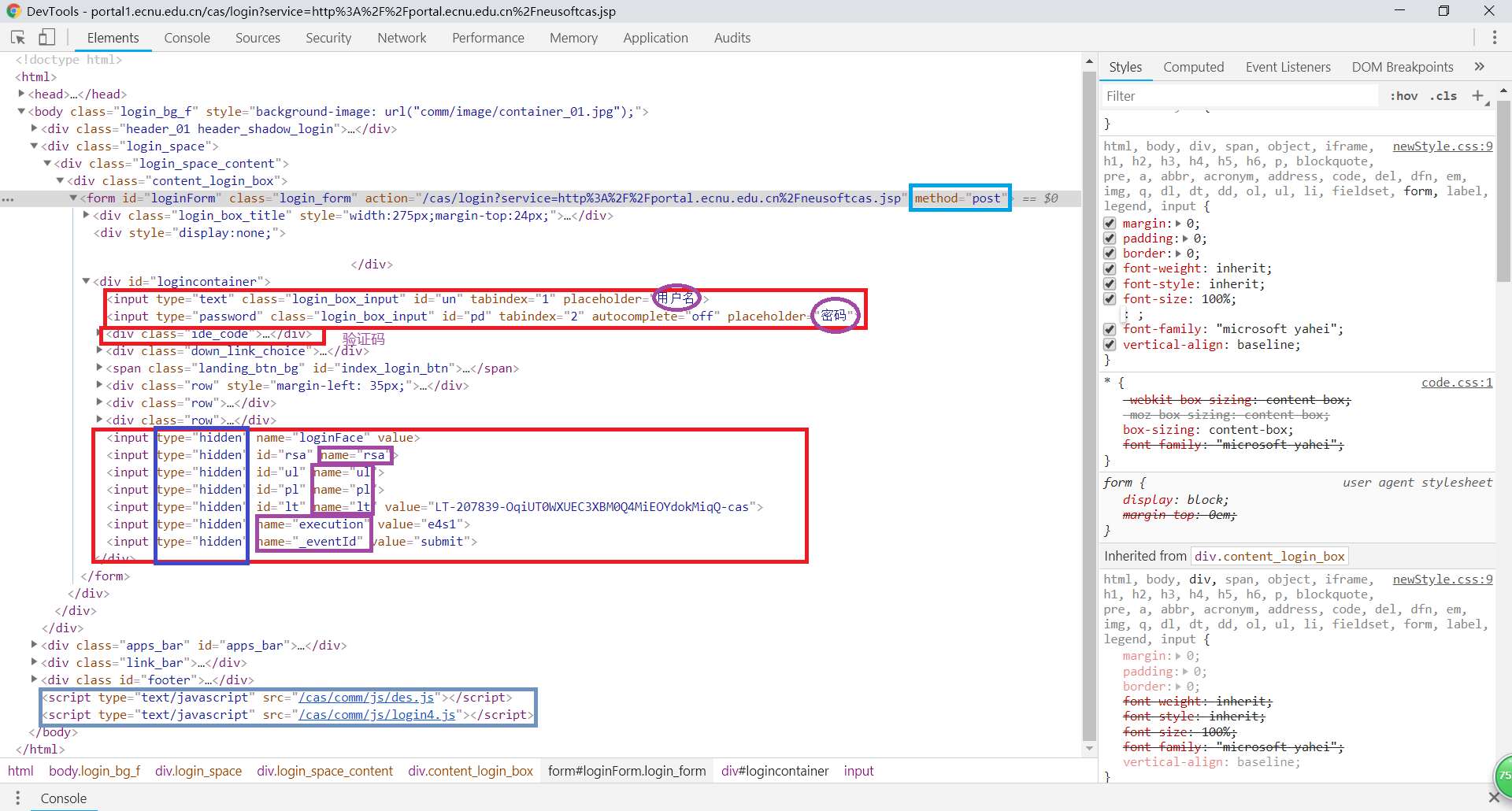Toggle the .cls class editor button
The width and height of the screenshot is (1512, 811).
coord(1443,96)
